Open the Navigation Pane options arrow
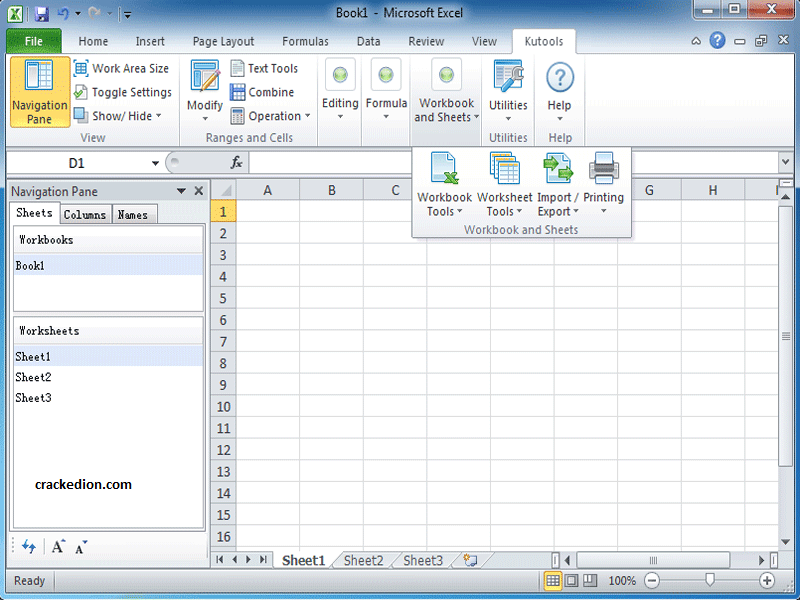 click(181, 191)
